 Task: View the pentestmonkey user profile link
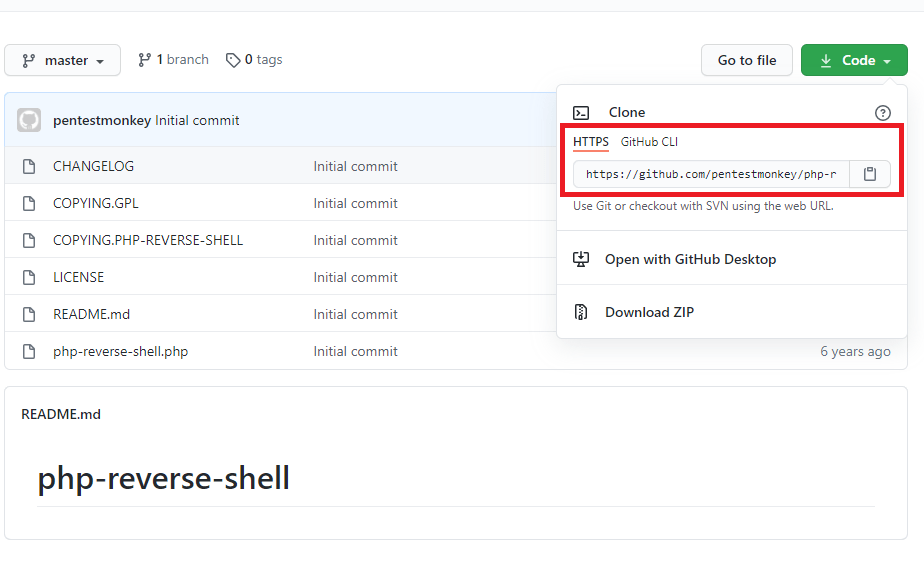coord(102,120)
